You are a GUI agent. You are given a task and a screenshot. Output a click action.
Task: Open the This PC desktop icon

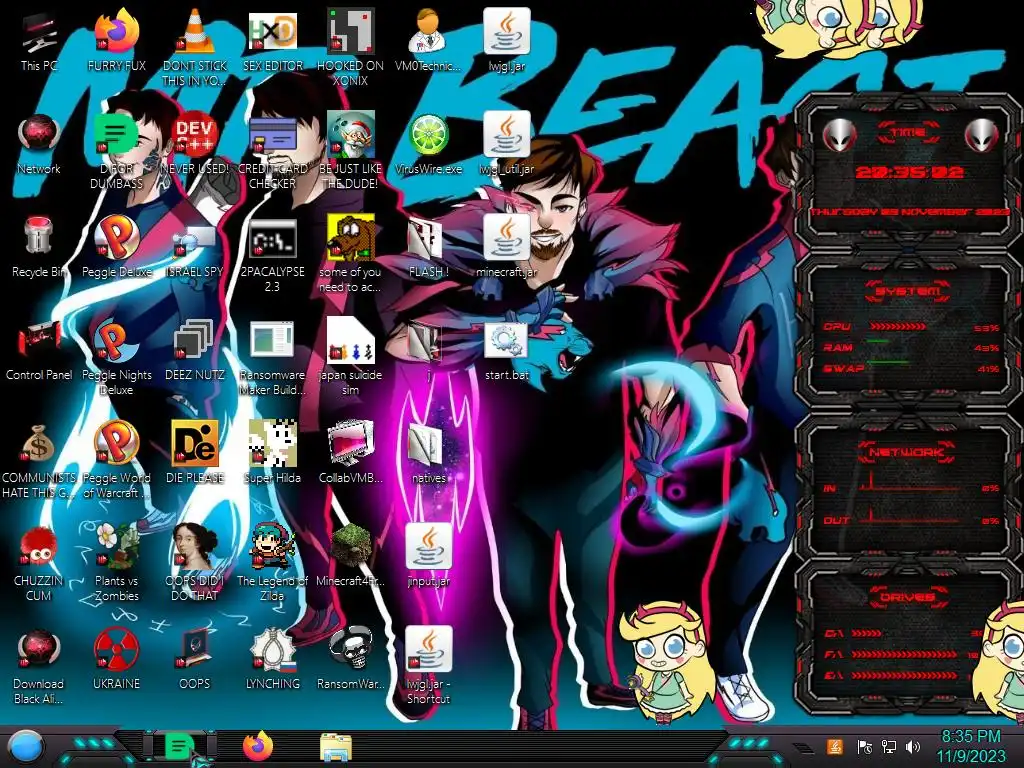(39, 41)
